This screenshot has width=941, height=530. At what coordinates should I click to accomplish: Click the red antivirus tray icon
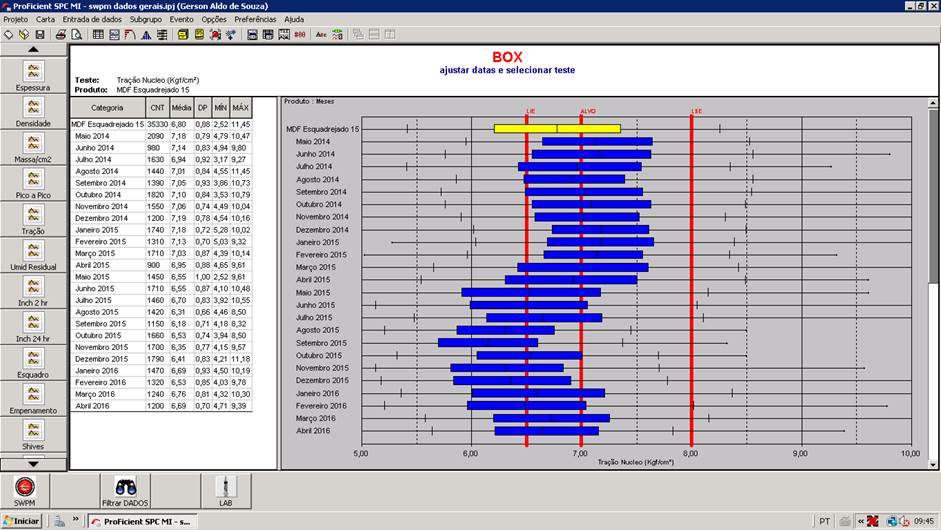pyautogui.click(x=873, y=521)
